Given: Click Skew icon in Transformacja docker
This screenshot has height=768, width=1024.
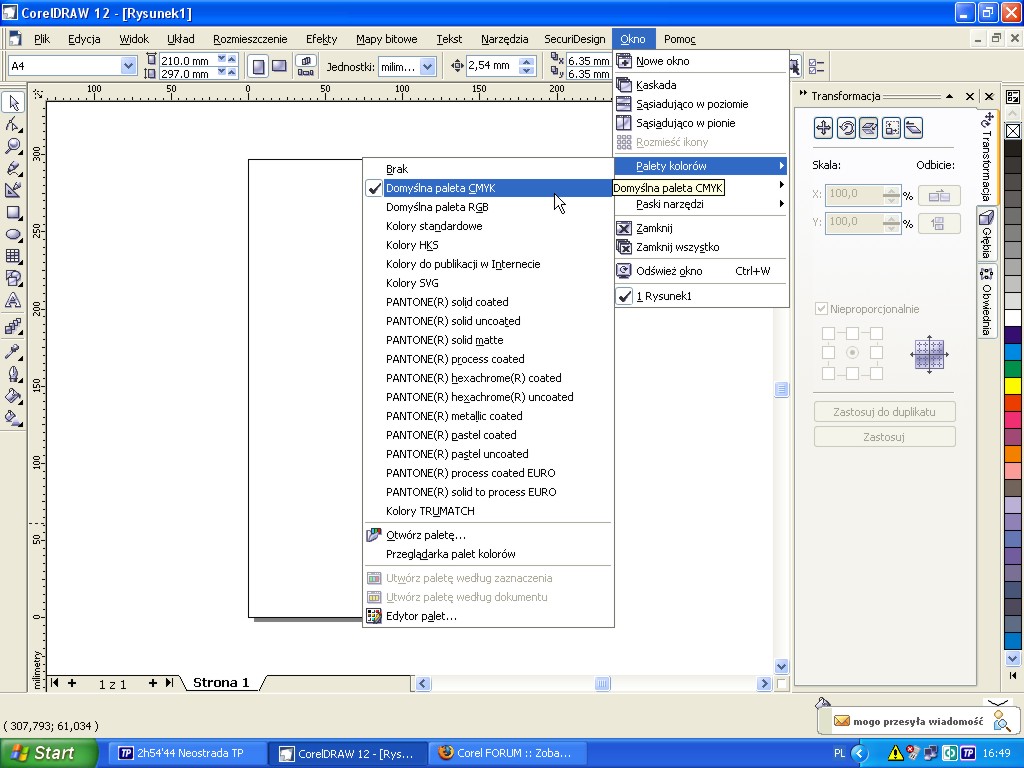Looking at the screenshot, I should (913, 128).
